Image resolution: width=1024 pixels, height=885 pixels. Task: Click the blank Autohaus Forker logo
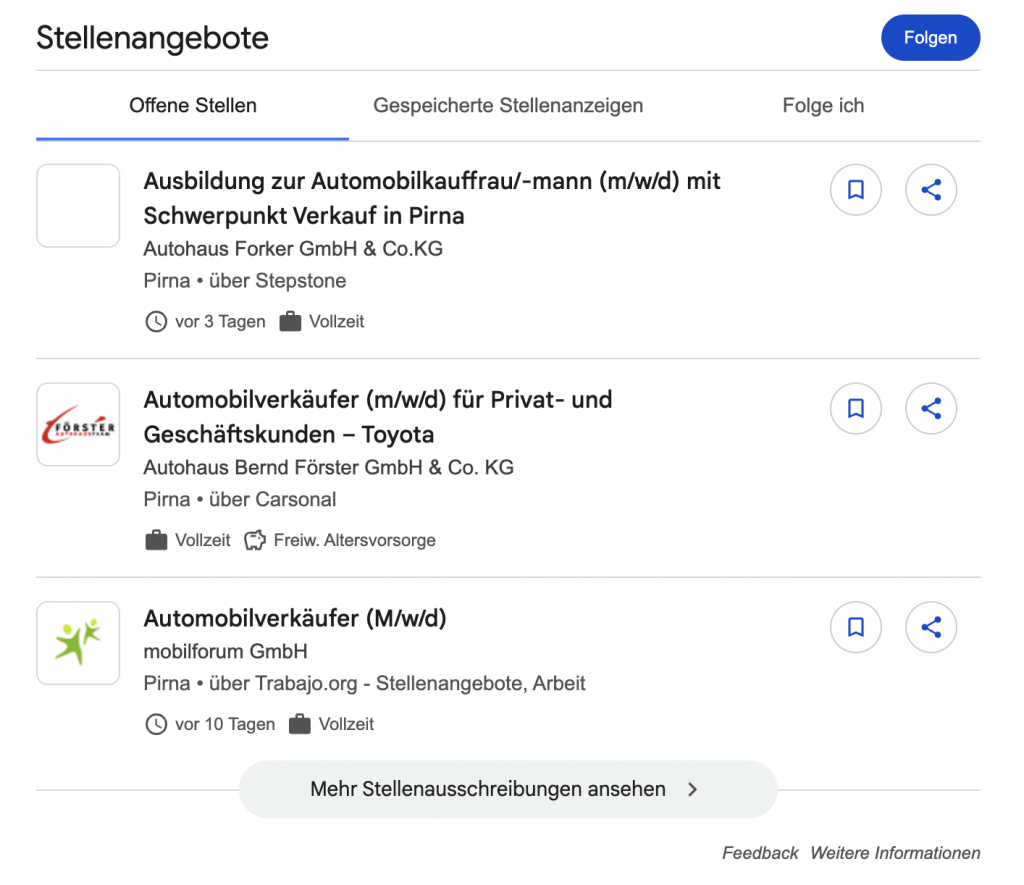point(78,206)
